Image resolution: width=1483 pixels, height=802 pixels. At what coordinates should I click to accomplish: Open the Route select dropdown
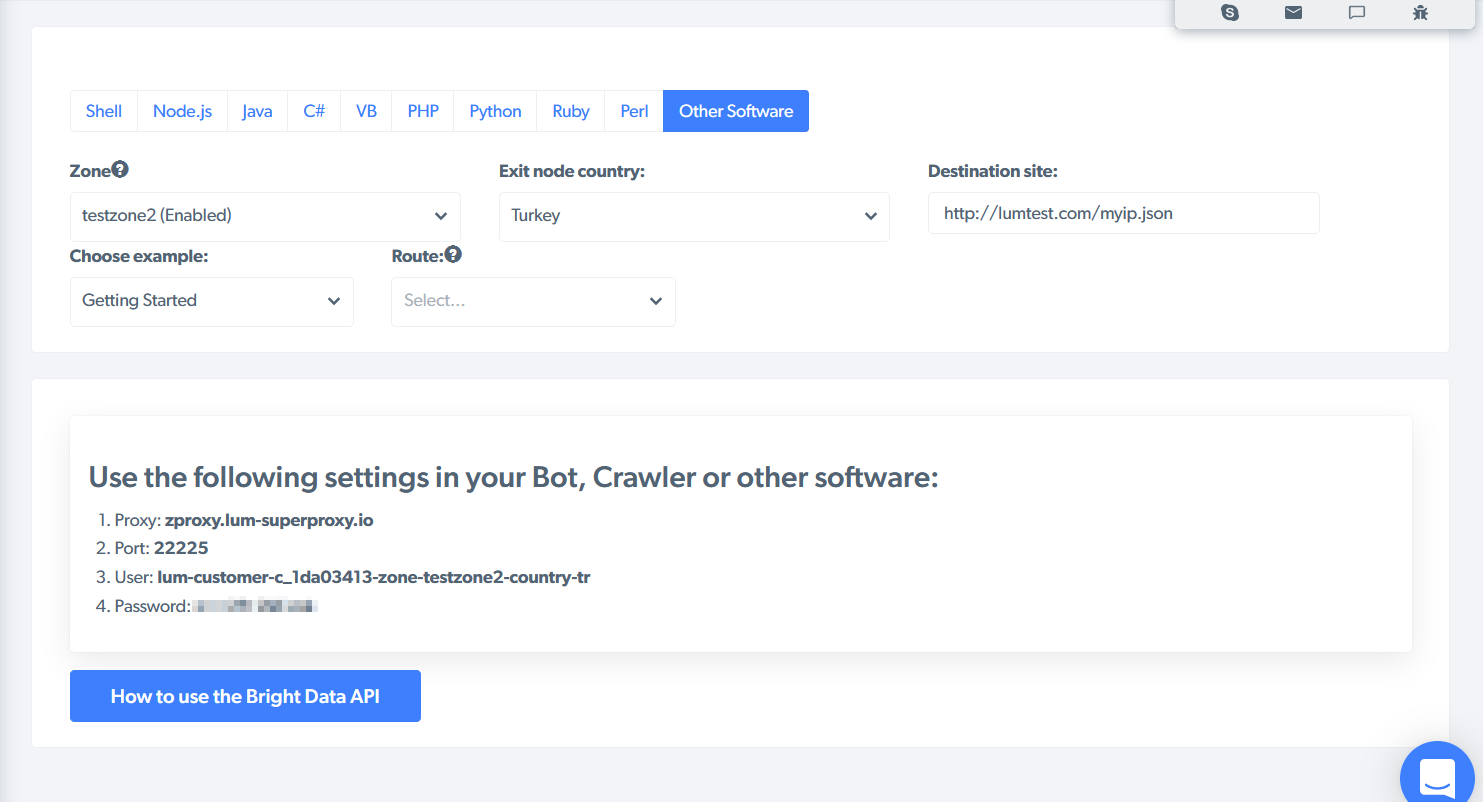click(533, 301)
